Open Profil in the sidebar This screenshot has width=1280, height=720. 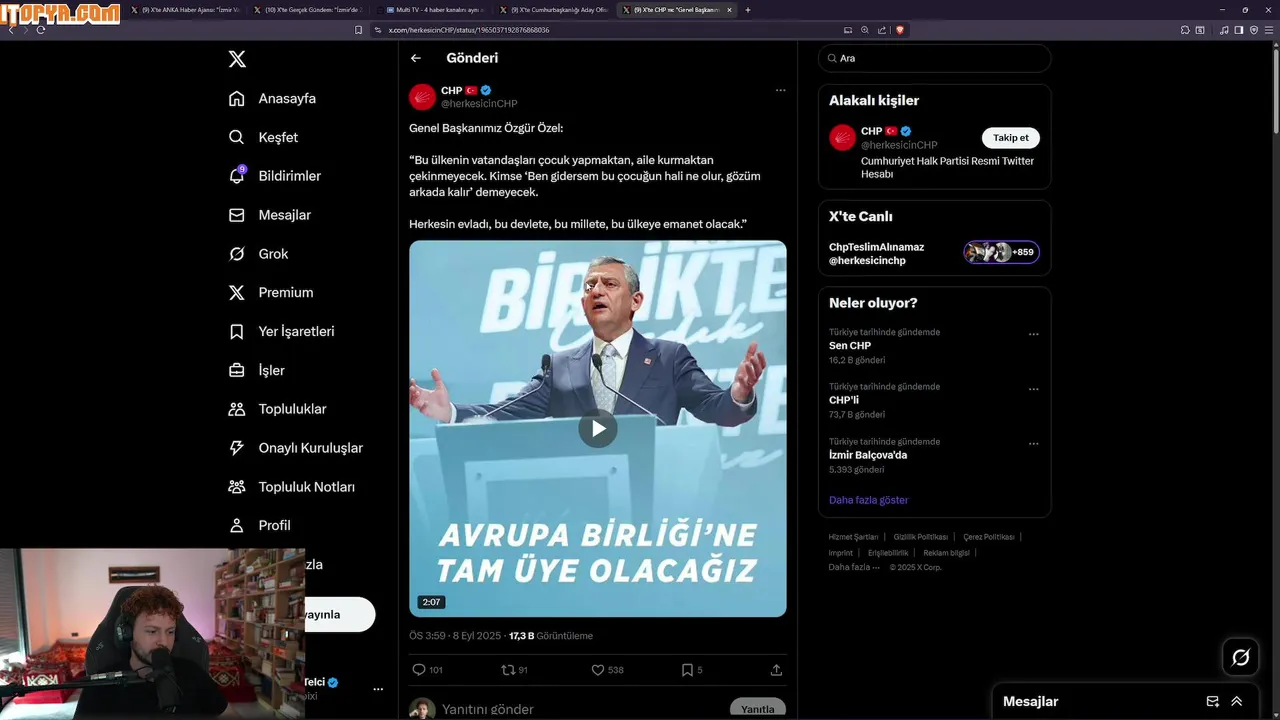pos(259,525)
